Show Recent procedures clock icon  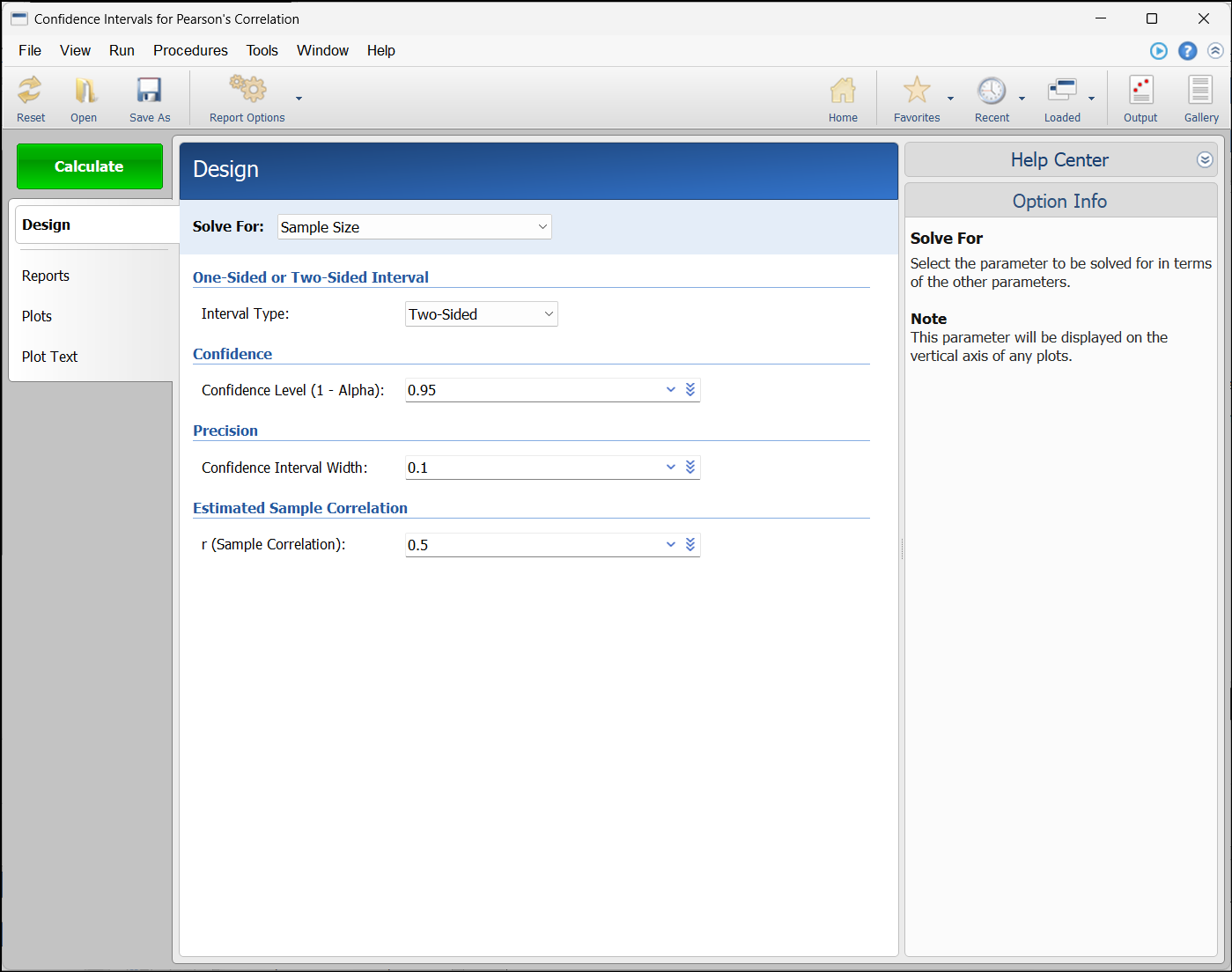[992, 91]
